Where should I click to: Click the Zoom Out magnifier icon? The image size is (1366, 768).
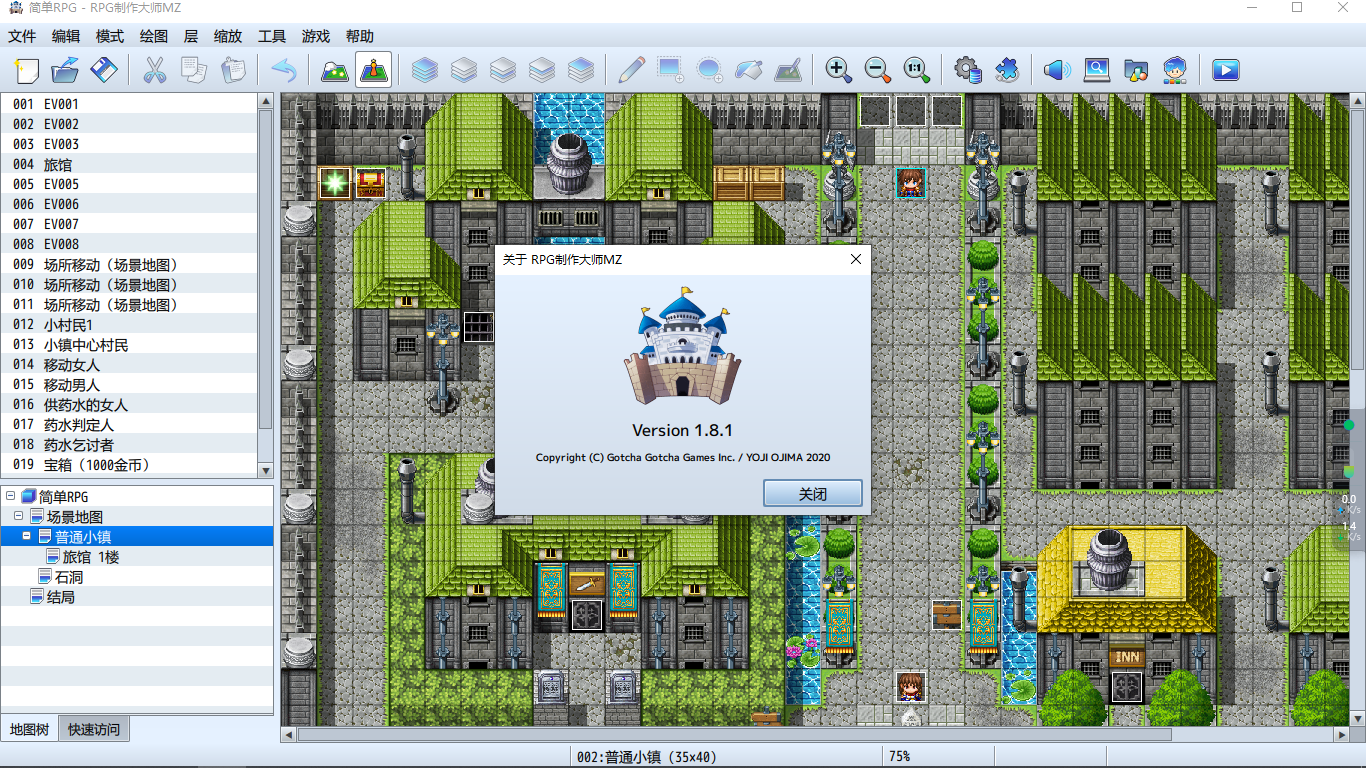(x=877, y=70)
